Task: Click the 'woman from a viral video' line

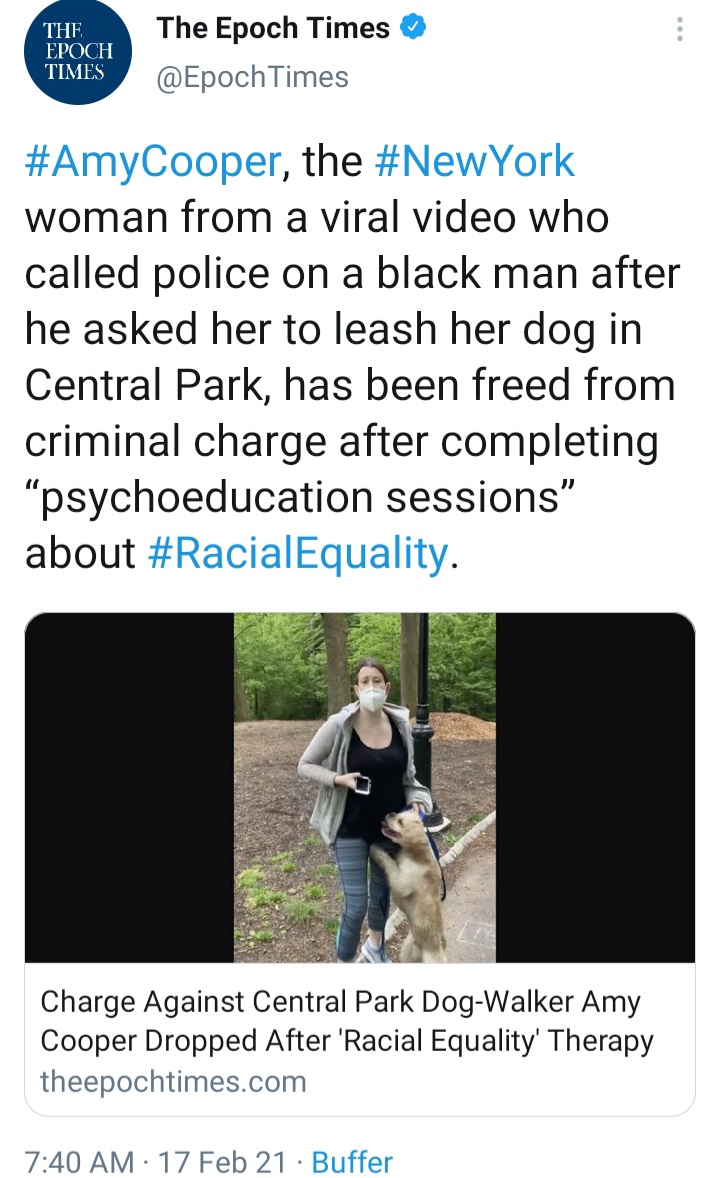Action: 317,217
